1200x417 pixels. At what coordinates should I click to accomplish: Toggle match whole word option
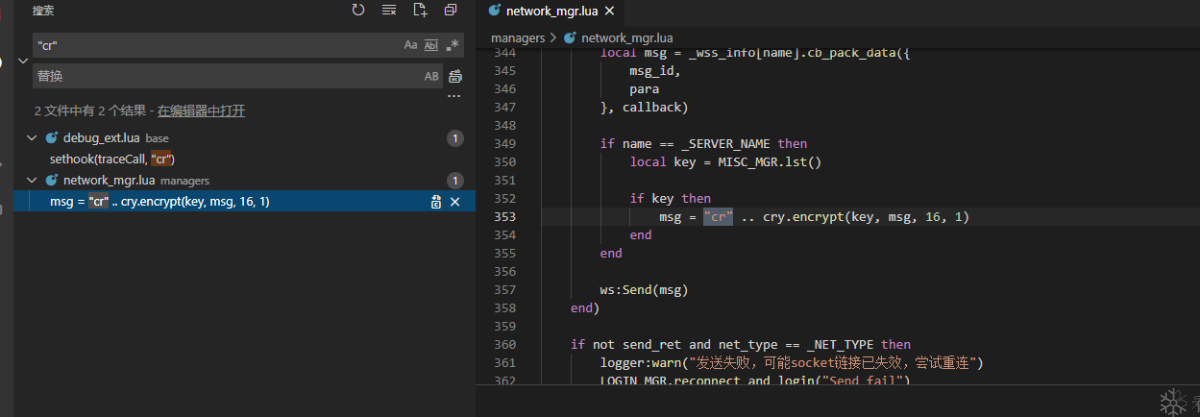coord(431,45)
